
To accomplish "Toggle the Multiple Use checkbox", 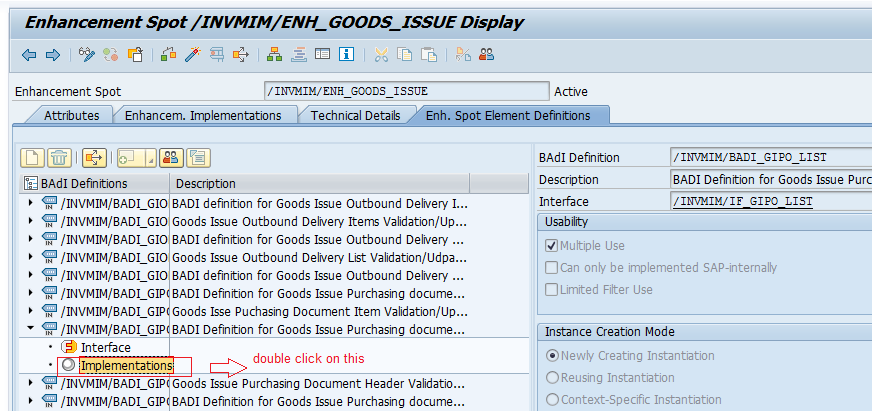I will [x=551, y=246].
